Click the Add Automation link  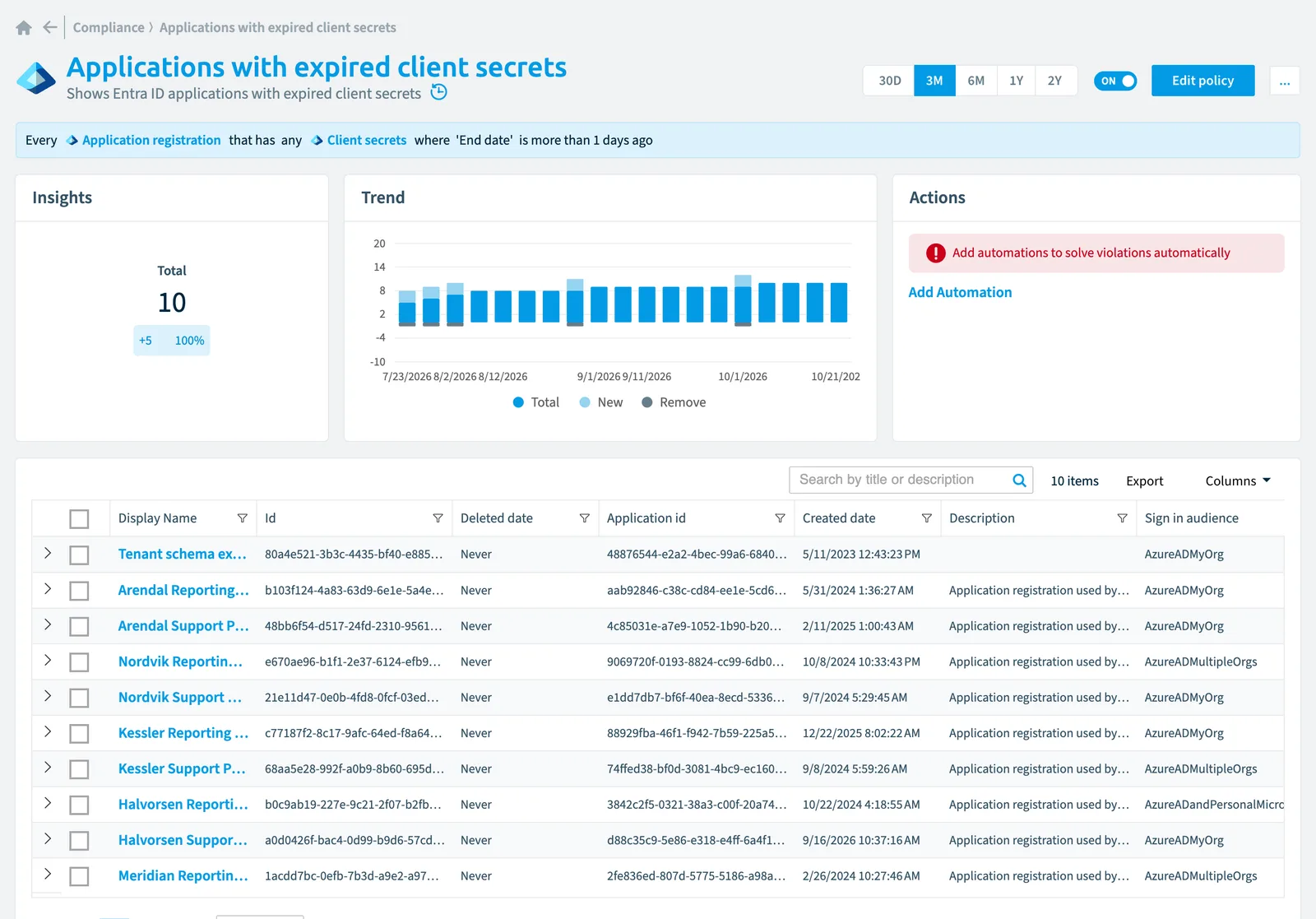(960, 292)
